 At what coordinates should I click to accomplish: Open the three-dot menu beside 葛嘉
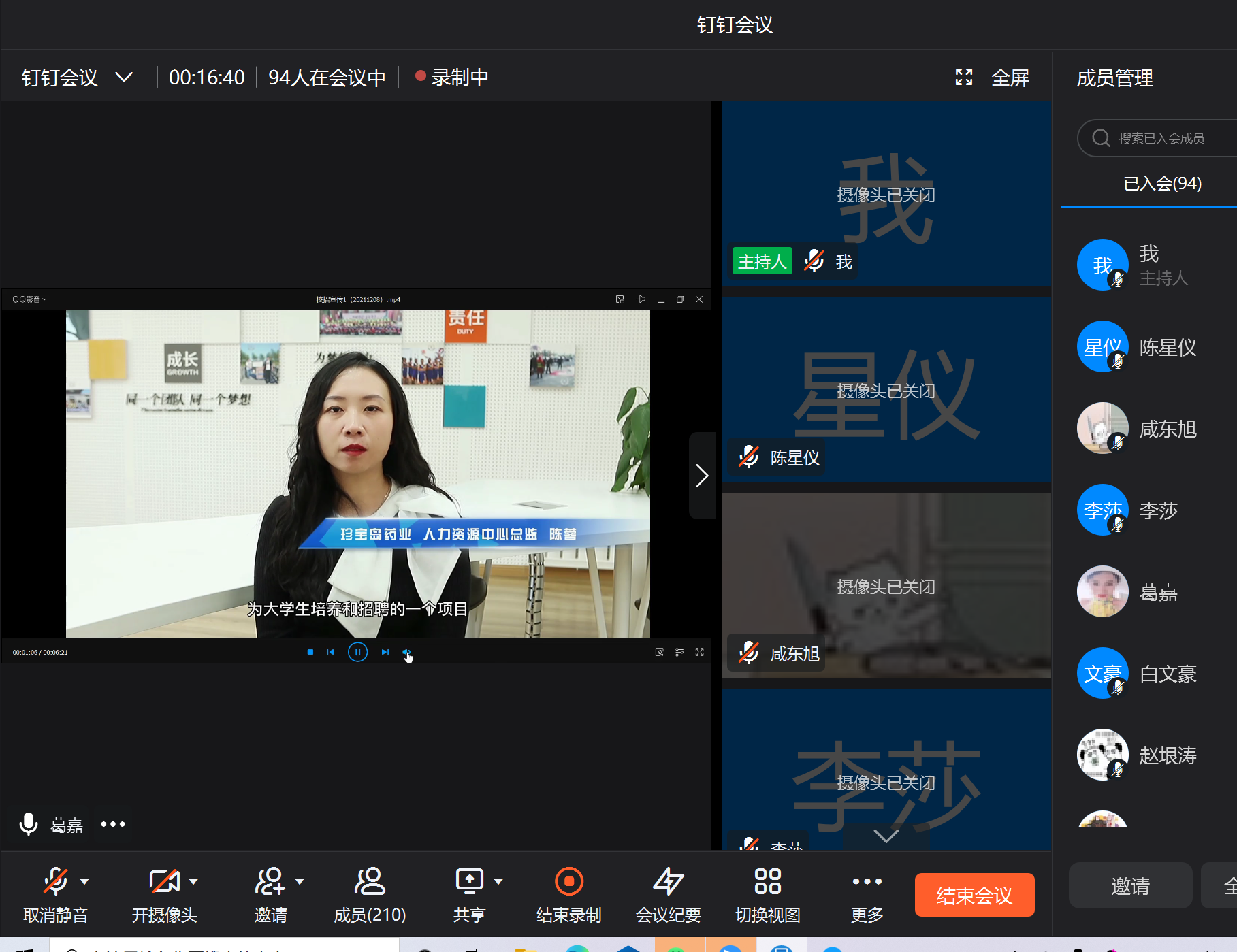pos(113,824)
